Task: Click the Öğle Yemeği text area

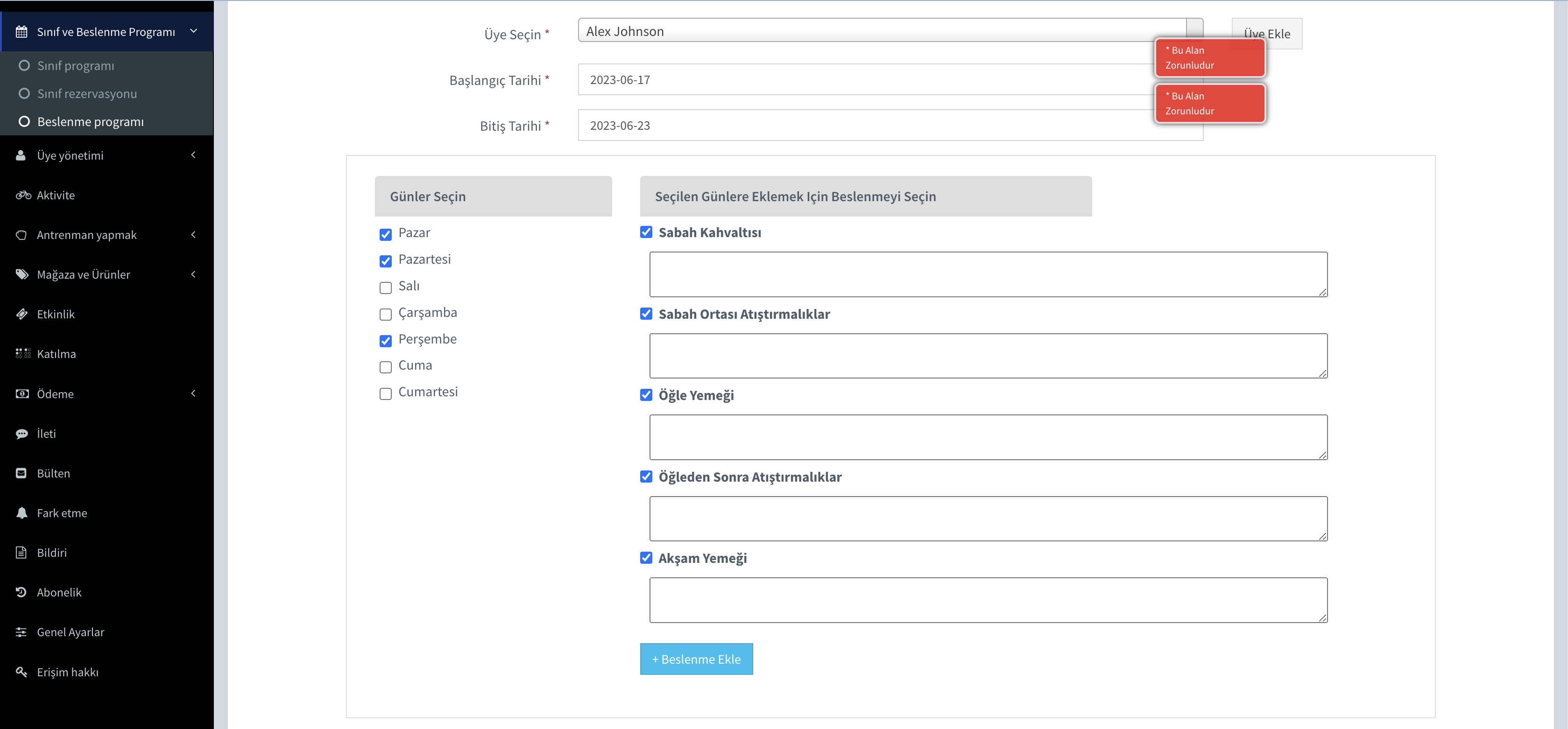Action: click(989, 437)
